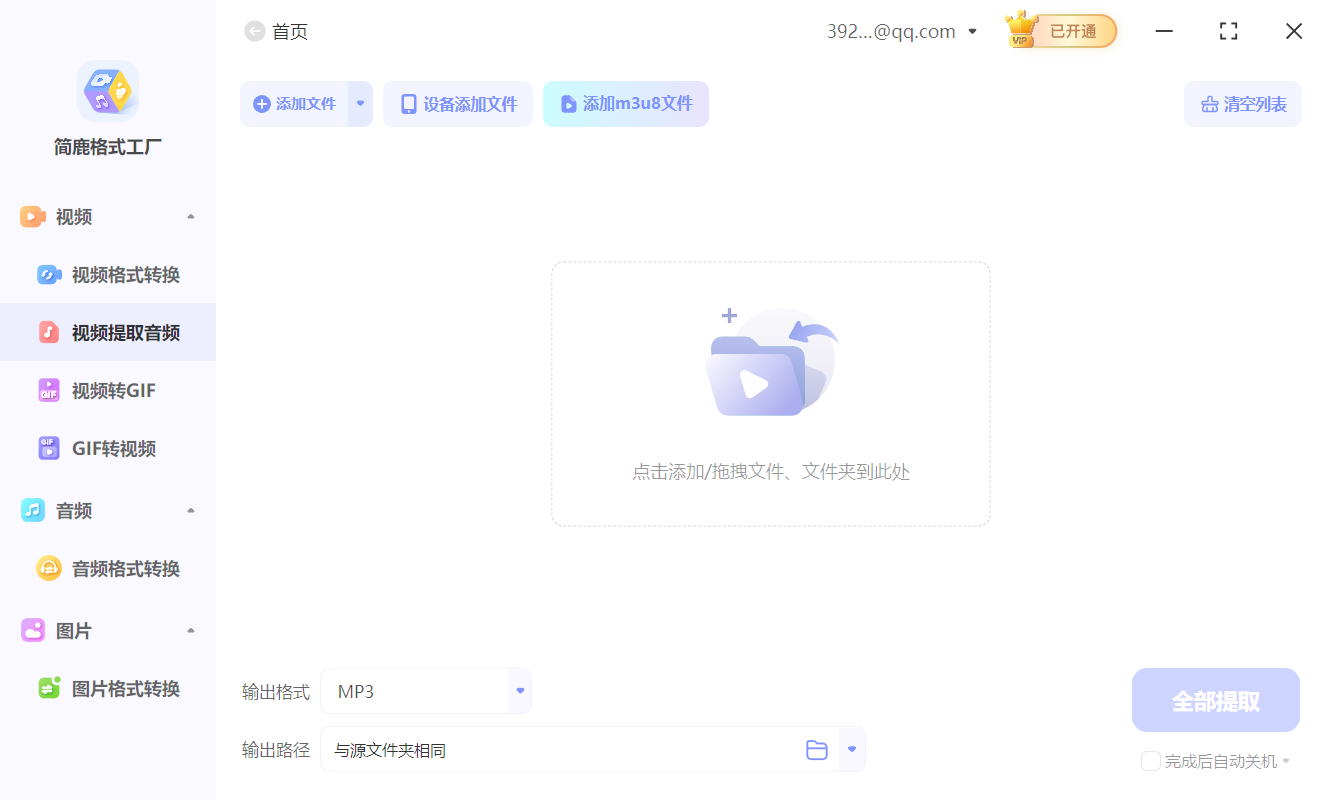Click the 视频提取音频 music note icon

49,332
